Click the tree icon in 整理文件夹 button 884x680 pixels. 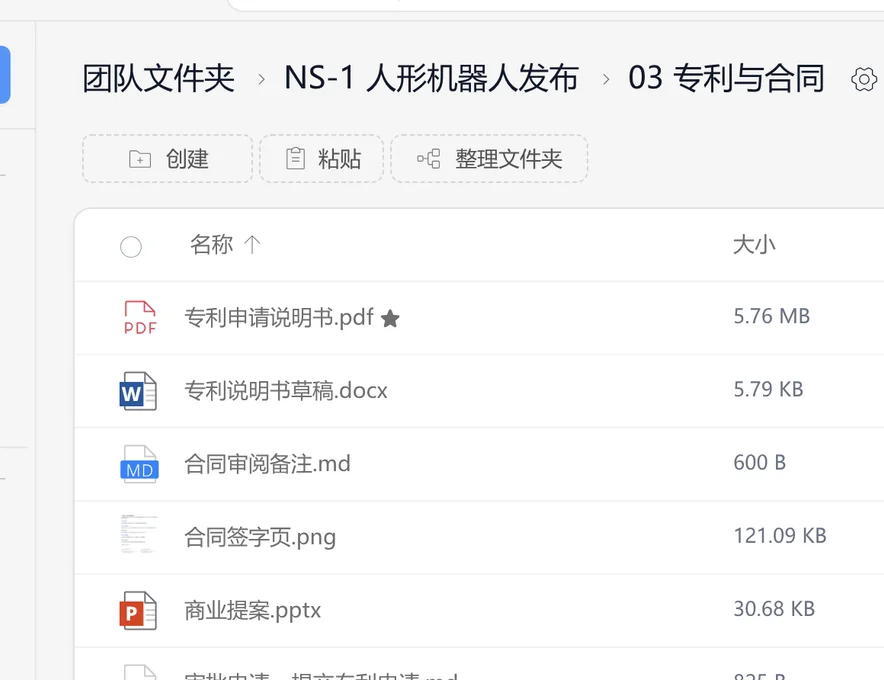pyautogui.click(x=429, y=158)
